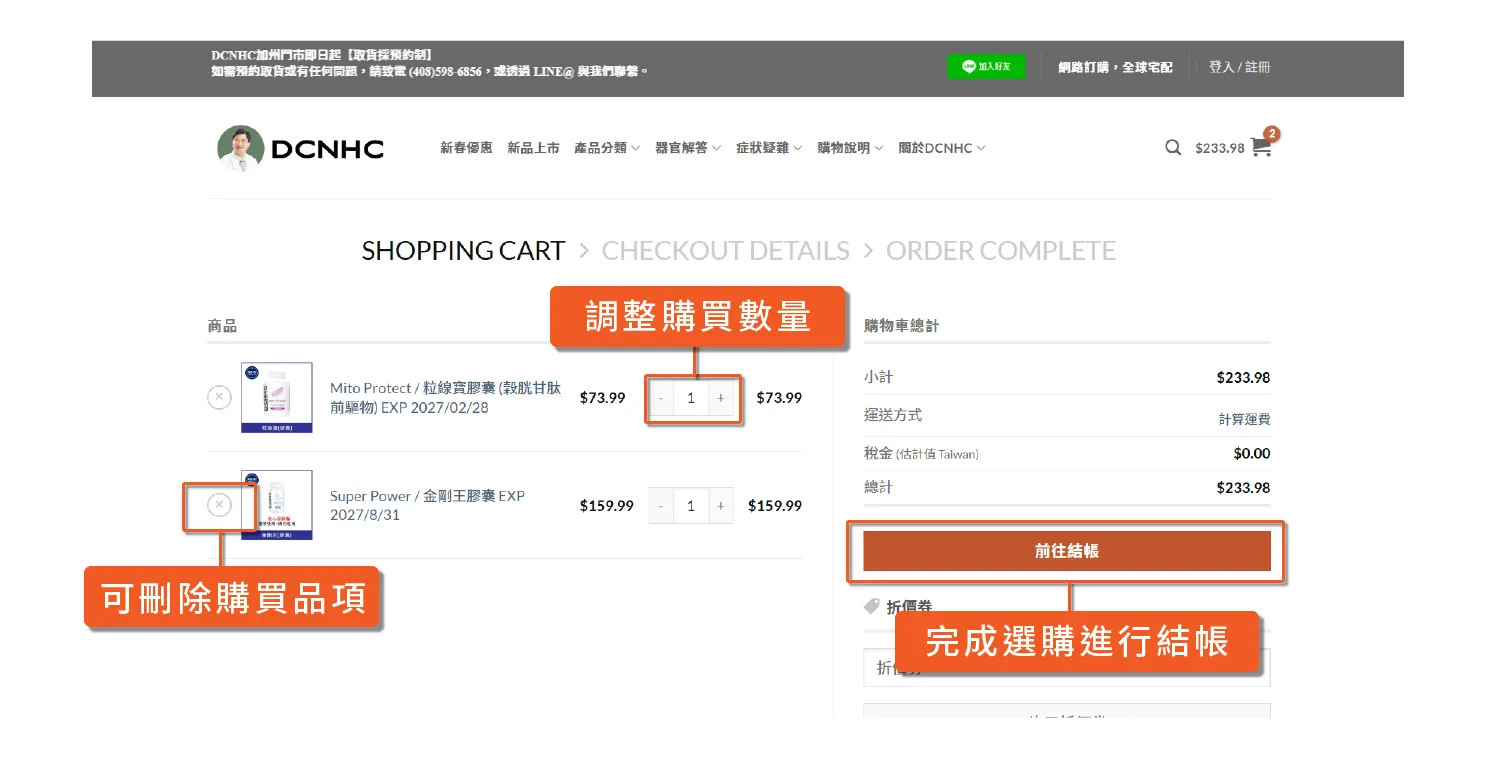Open the Super Power product link
This screenshot has height=776, width=1496.
(x=427, y=505)
